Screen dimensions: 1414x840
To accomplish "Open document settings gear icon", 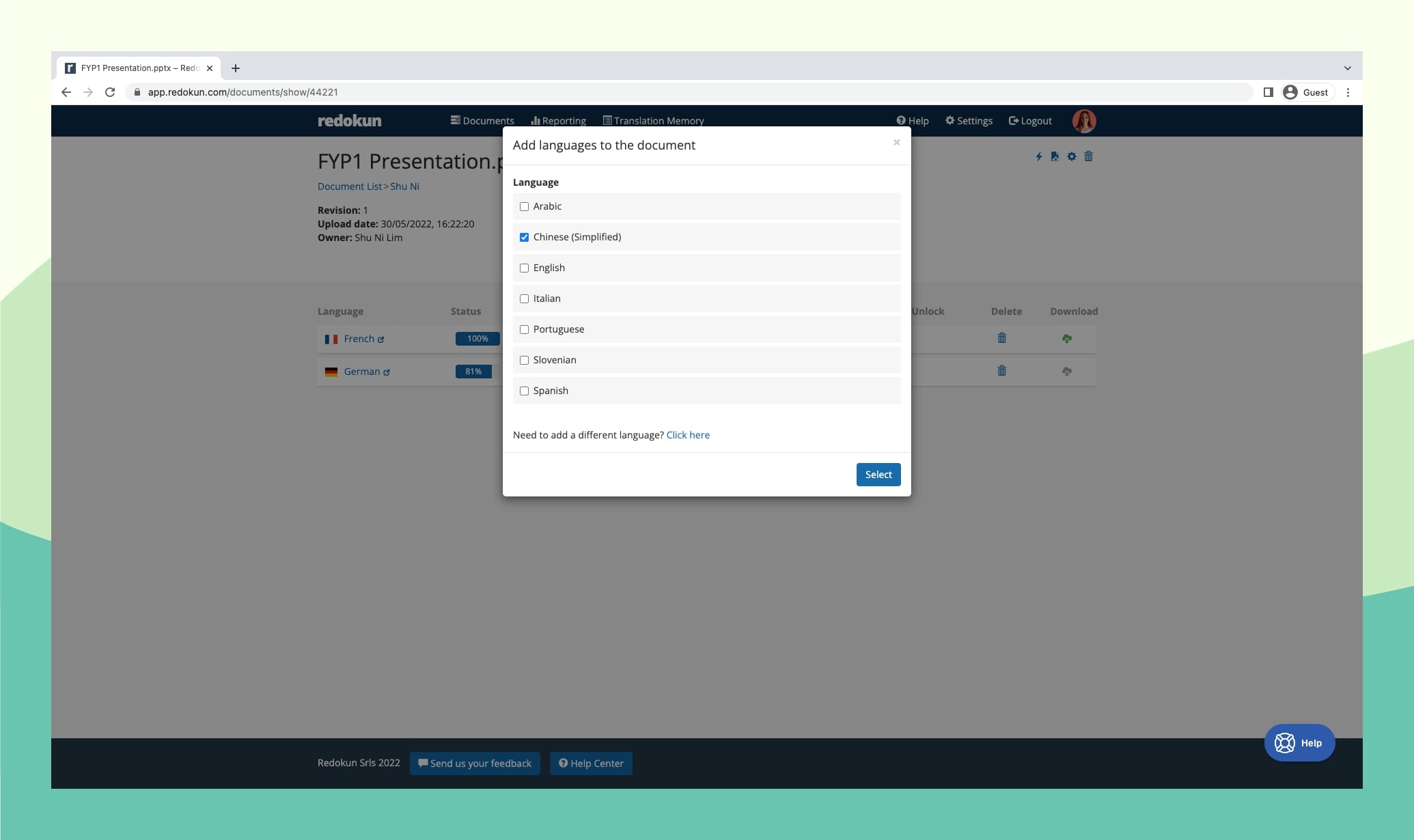I will 1072,156.
